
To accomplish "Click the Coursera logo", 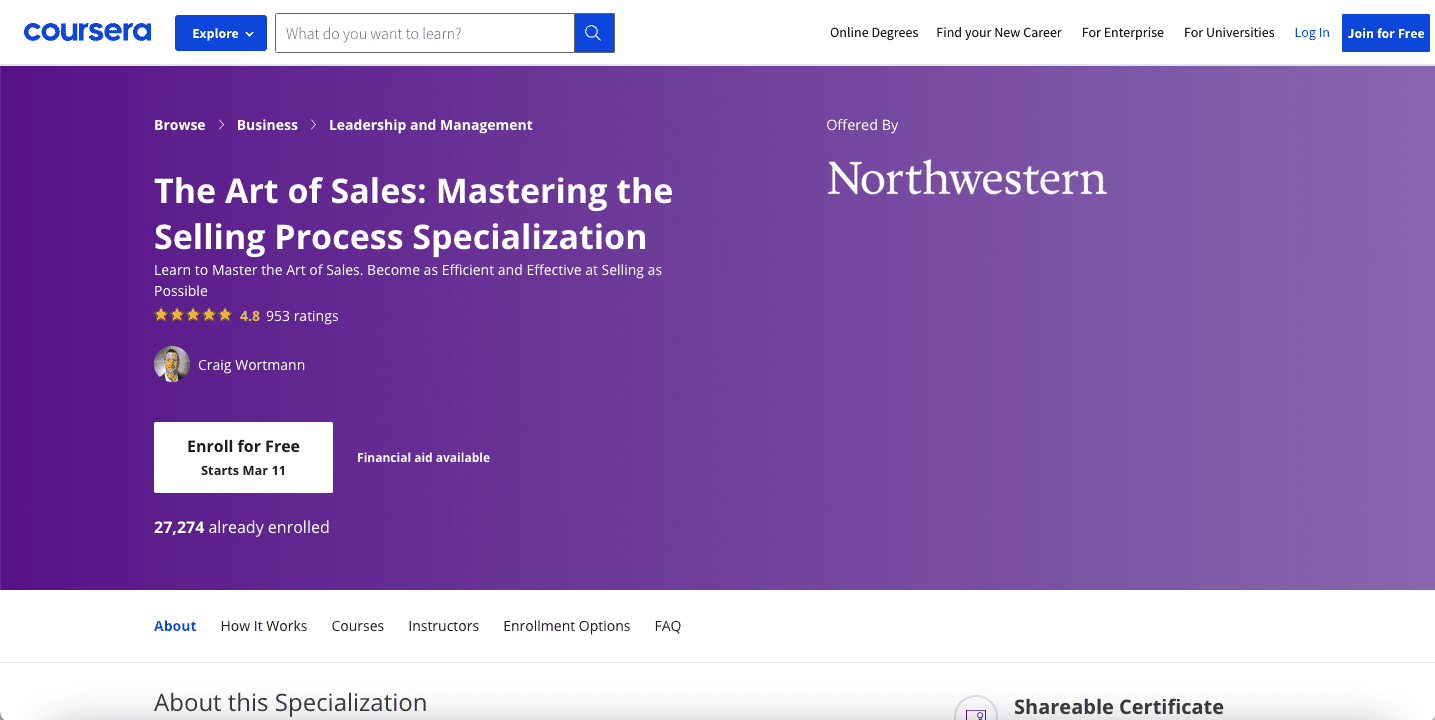I will click(87, 33).
